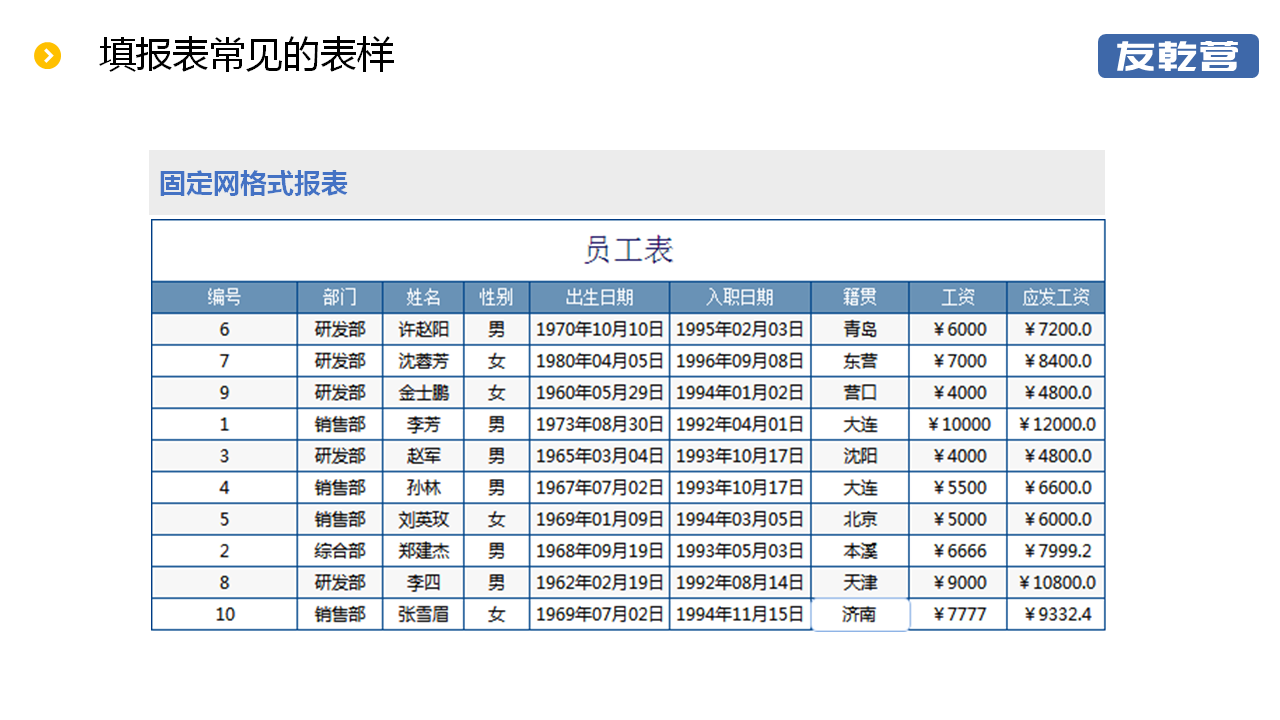Click the name cell 李芳

[x=424, y=424]
